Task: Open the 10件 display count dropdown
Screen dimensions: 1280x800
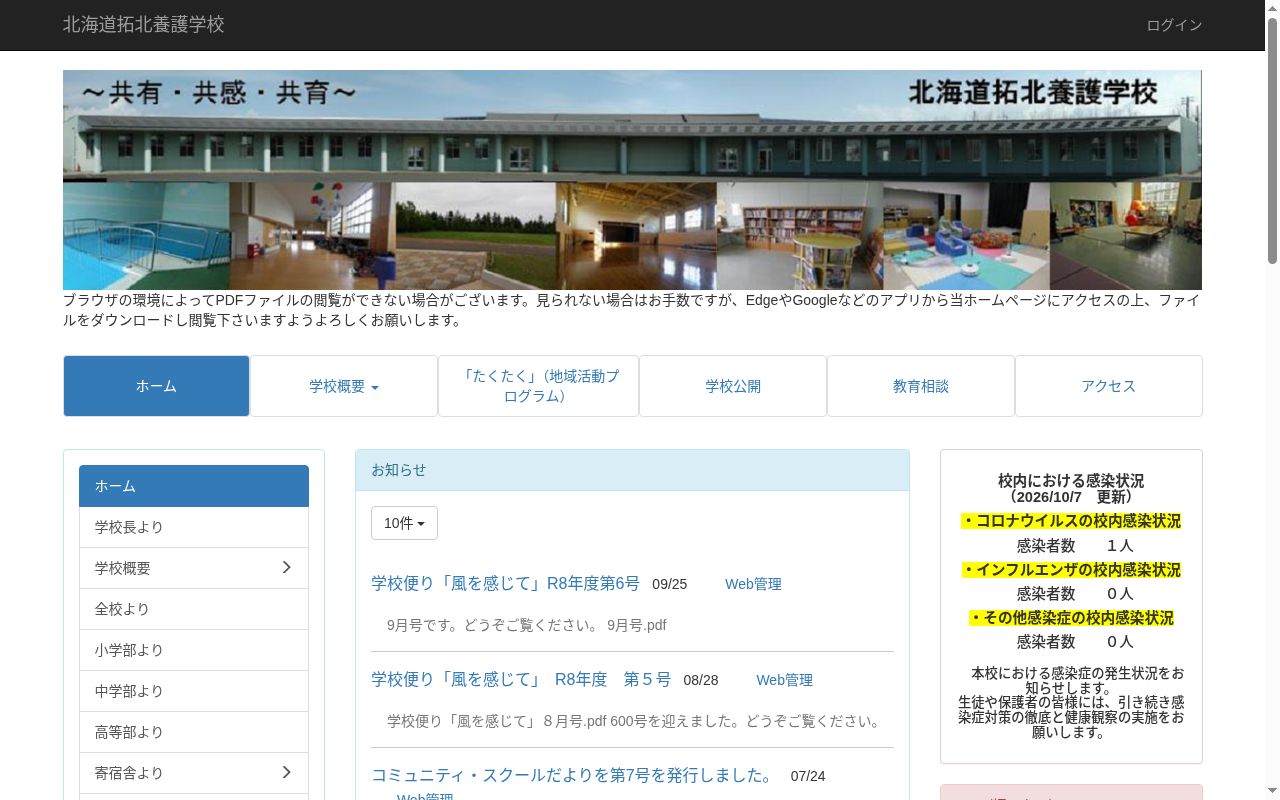Action: tap(404, 523)
